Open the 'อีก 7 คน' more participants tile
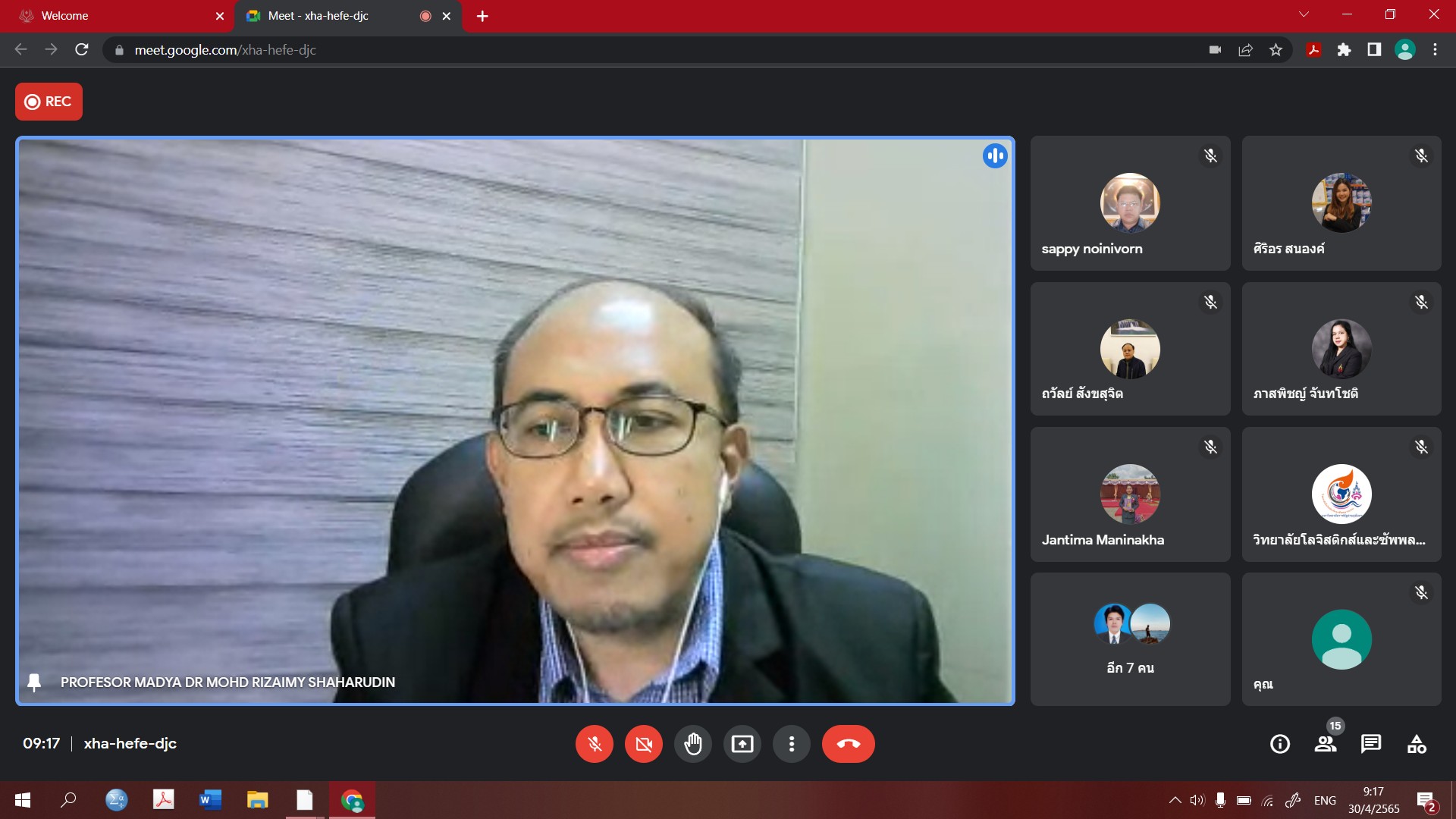 (x=1130, y=639)
